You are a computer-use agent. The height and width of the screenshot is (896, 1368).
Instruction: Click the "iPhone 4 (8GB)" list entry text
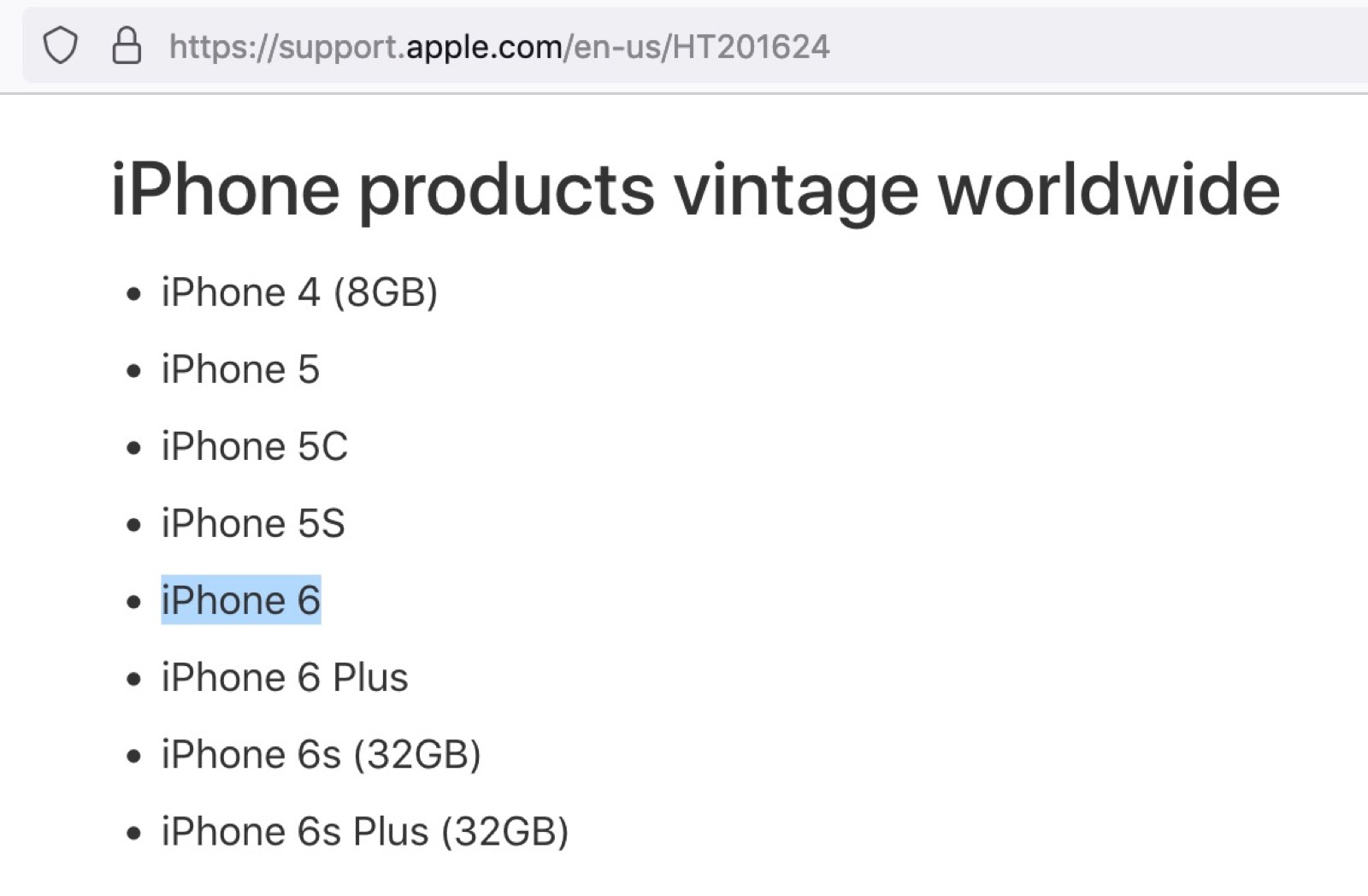[x=299, y=292]
